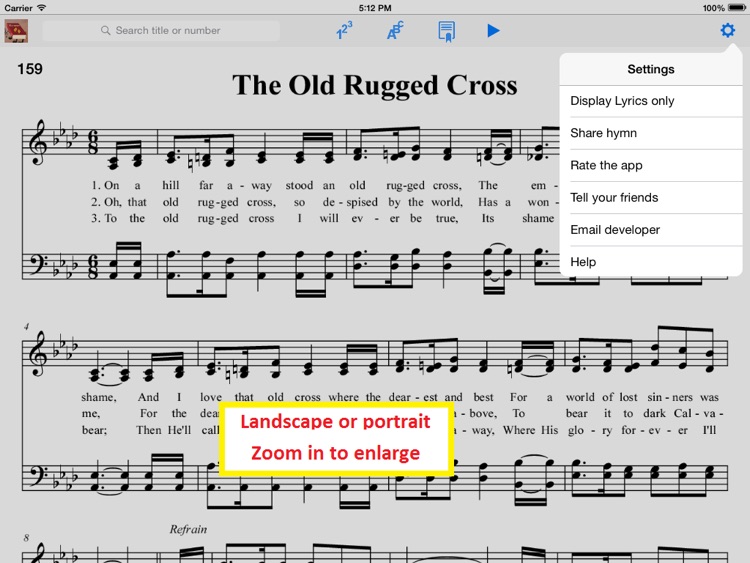
Task: Play the hymn audio
Action: click(493, 31)
